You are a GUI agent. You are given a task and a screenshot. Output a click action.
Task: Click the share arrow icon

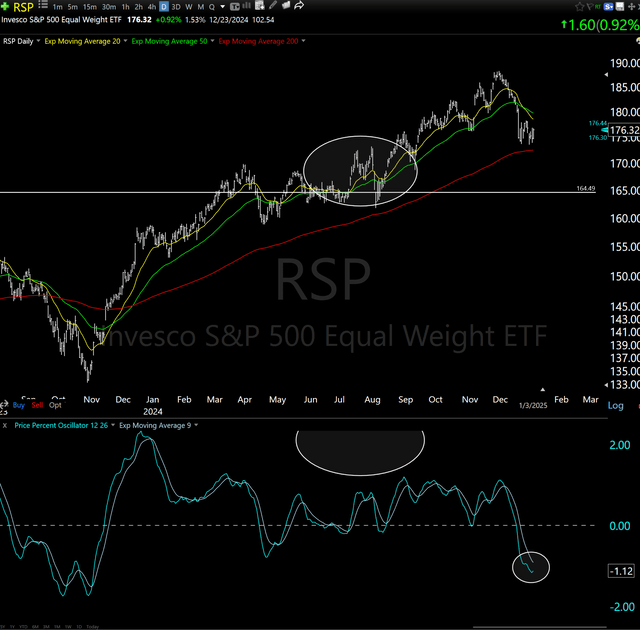point(299,5)
